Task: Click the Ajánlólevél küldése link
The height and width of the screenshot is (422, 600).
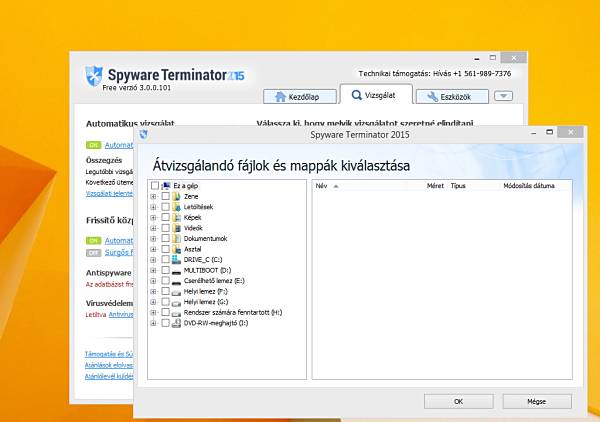Action: click(x=109, y=376)
